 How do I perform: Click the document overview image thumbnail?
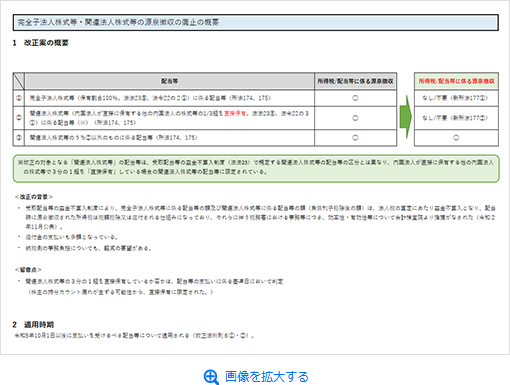pos(255,177)
